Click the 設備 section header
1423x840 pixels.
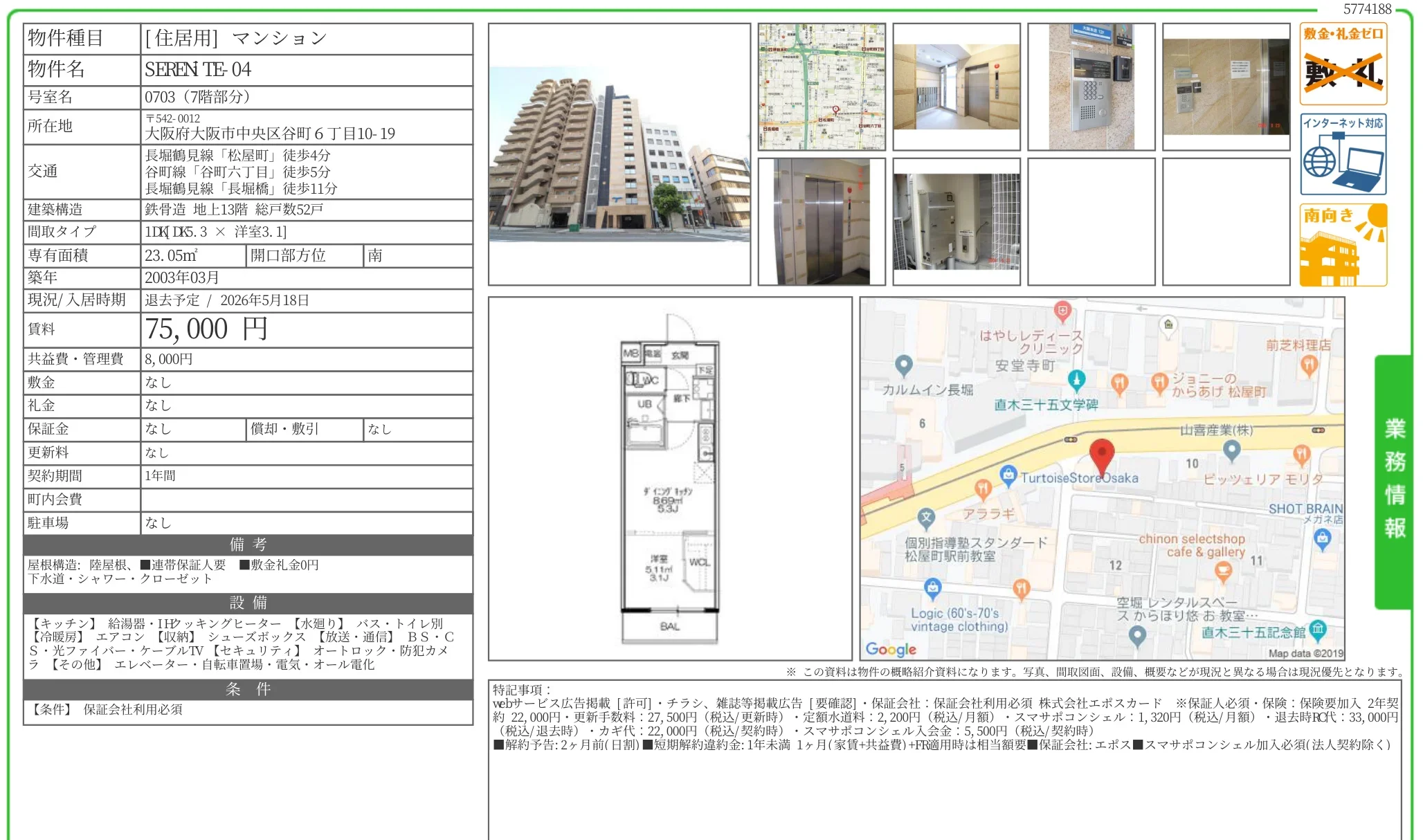click(x=248, y=603)
